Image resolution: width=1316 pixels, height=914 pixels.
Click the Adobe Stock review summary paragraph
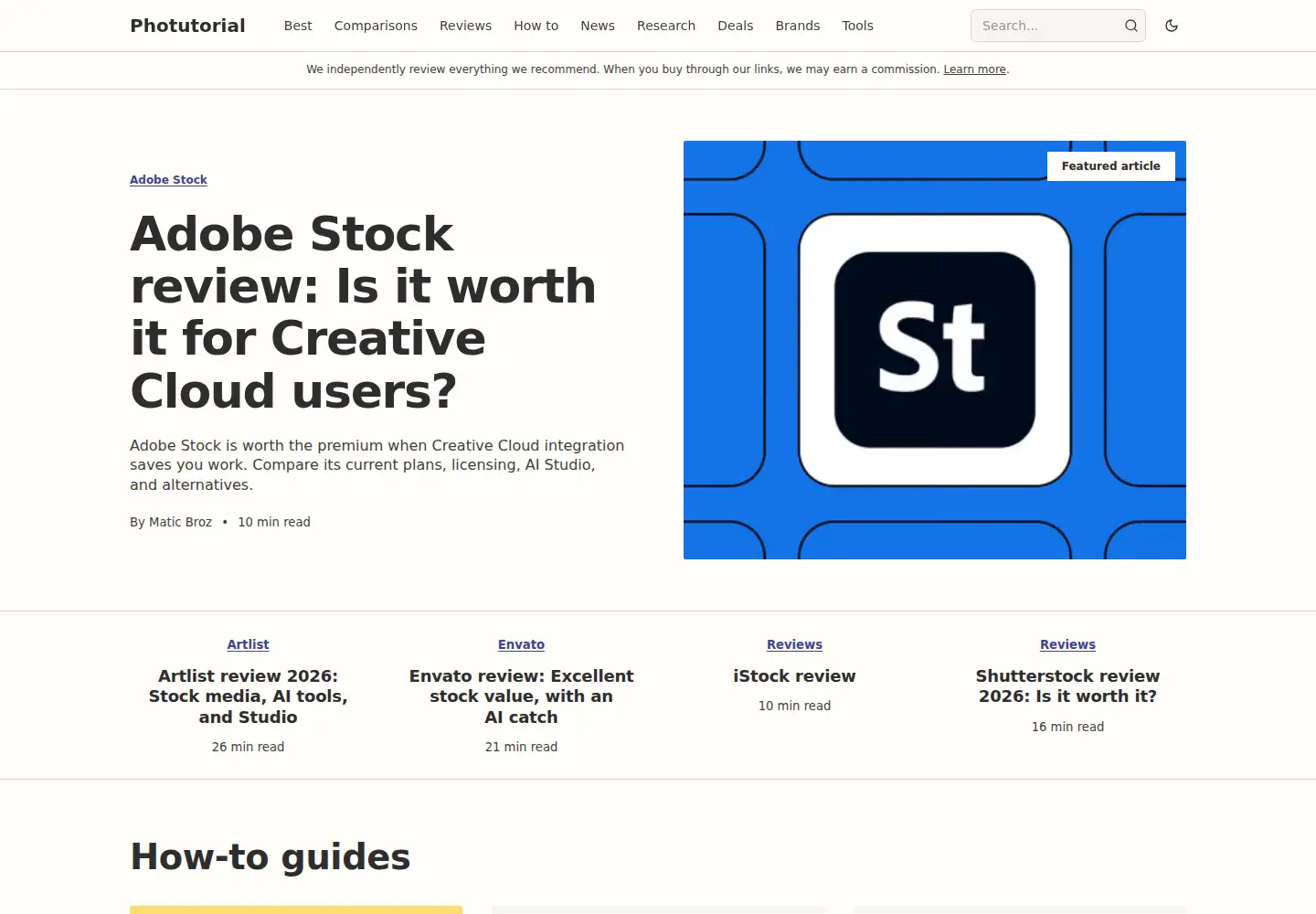click(x=377, y=465)
